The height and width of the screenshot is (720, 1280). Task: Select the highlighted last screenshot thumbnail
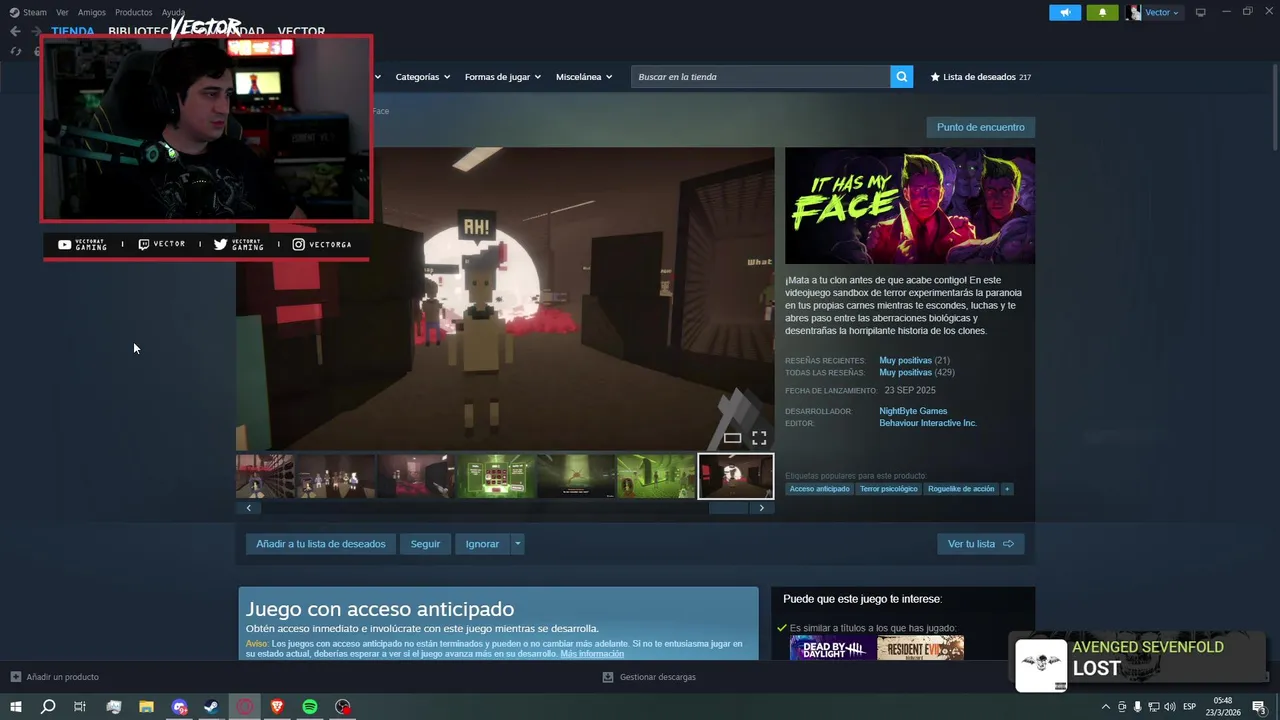click(x=735, y=476)
